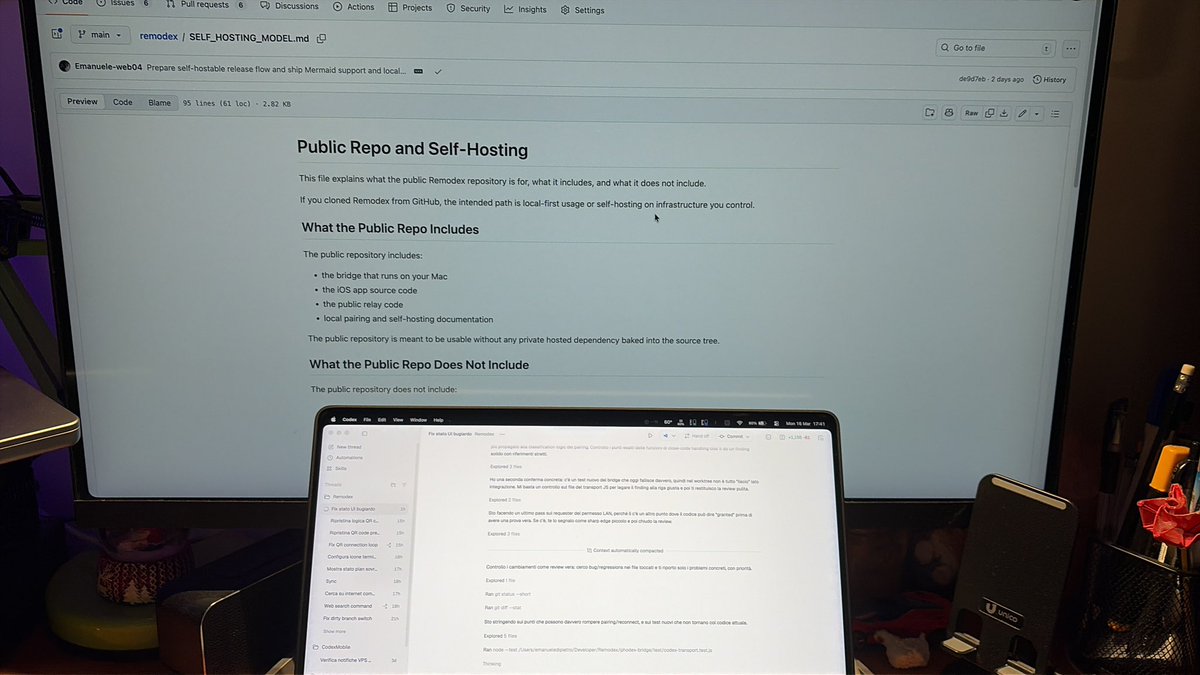Open Skills in Codex sidebar

pyautogui.click(x=339, y=468)
